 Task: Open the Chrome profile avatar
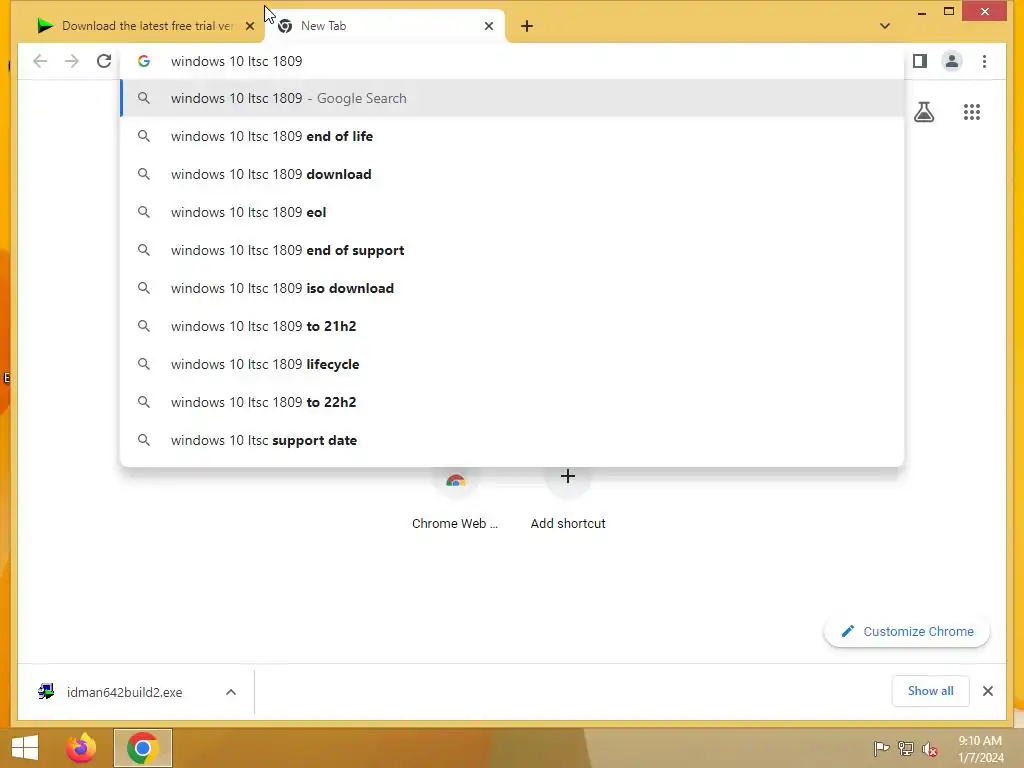pos(952,61)
